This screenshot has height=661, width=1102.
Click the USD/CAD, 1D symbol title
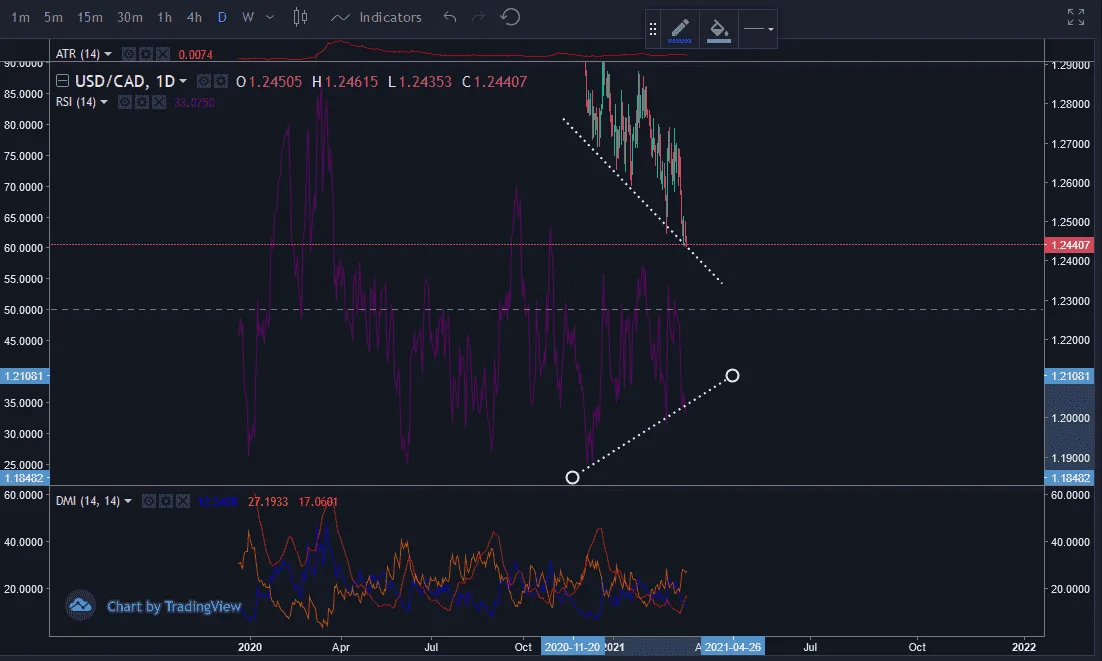tap(124, 81)
